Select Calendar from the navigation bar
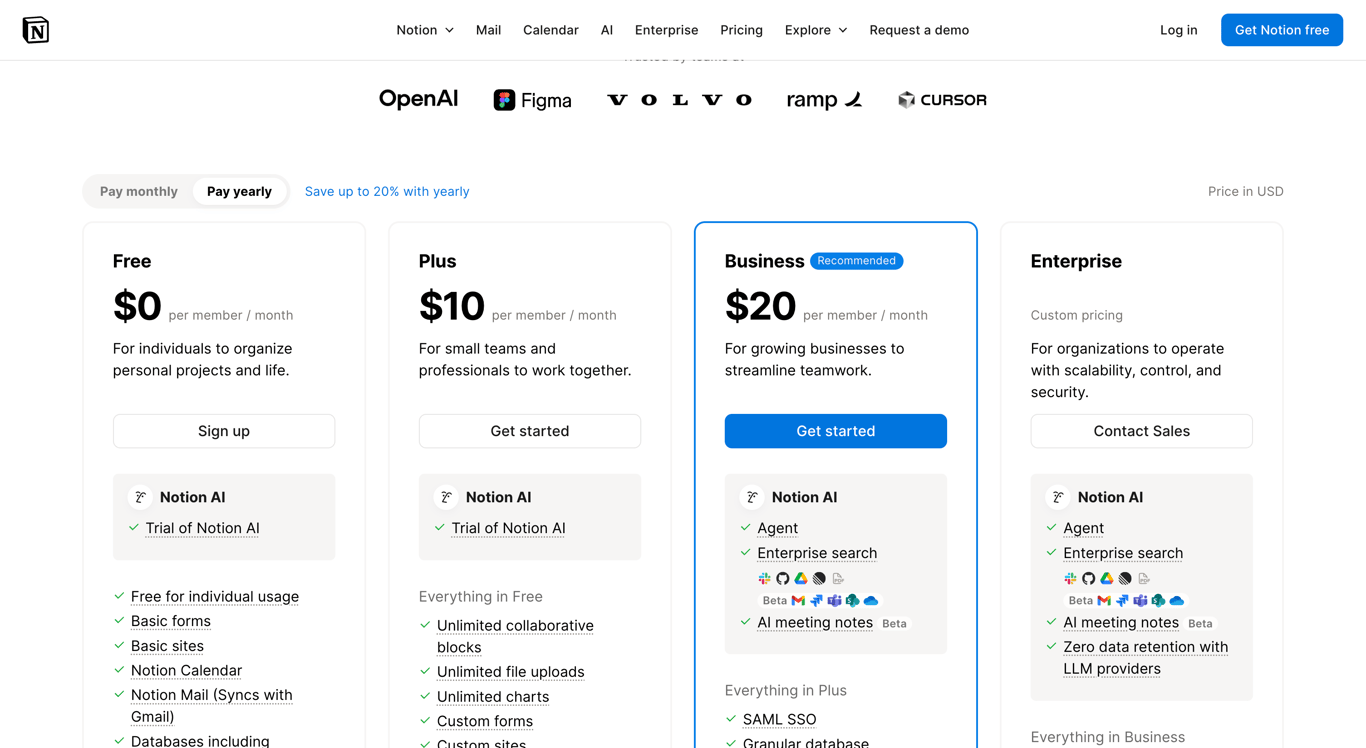This screenshot has width=1366, height=748. click(550, 30)
